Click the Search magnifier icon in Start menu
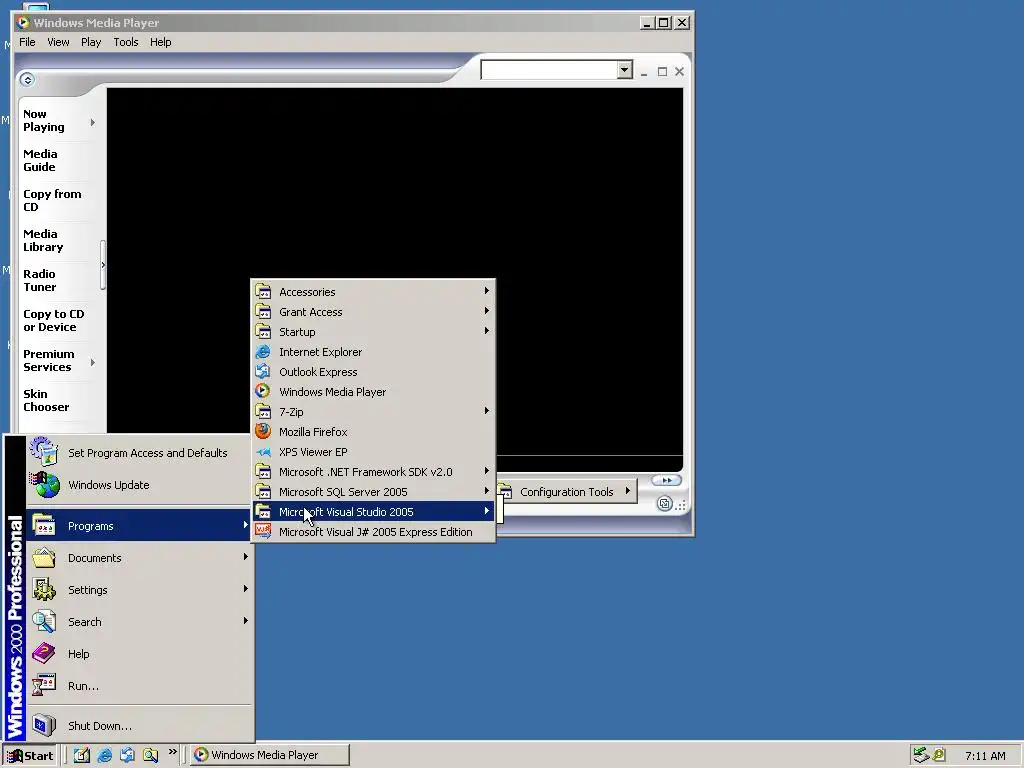The height and width of the screenshot is (768, 1024). 44,621
